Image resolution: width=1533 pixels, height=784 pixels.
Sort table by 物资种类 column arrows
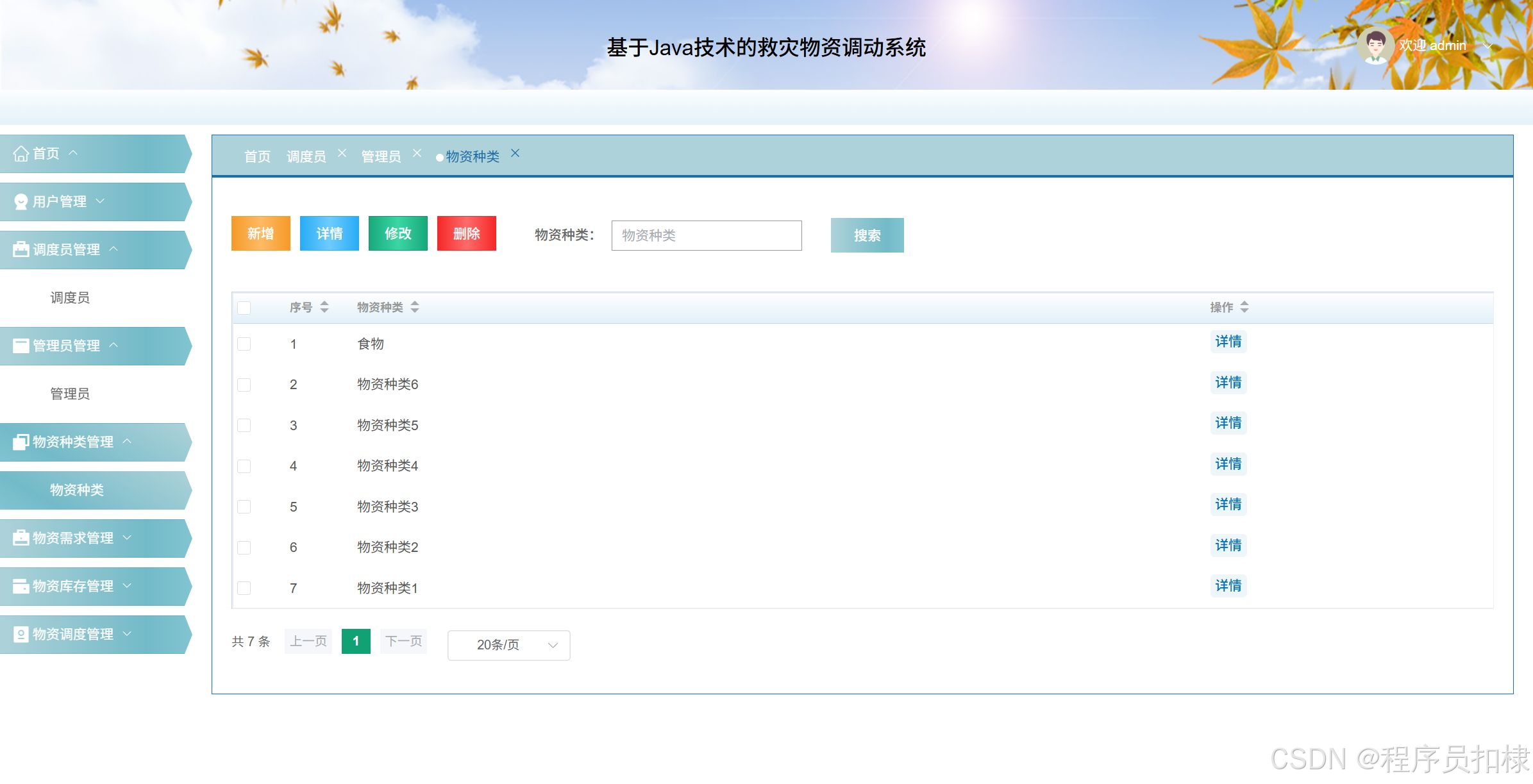click(x=415, y=307)
